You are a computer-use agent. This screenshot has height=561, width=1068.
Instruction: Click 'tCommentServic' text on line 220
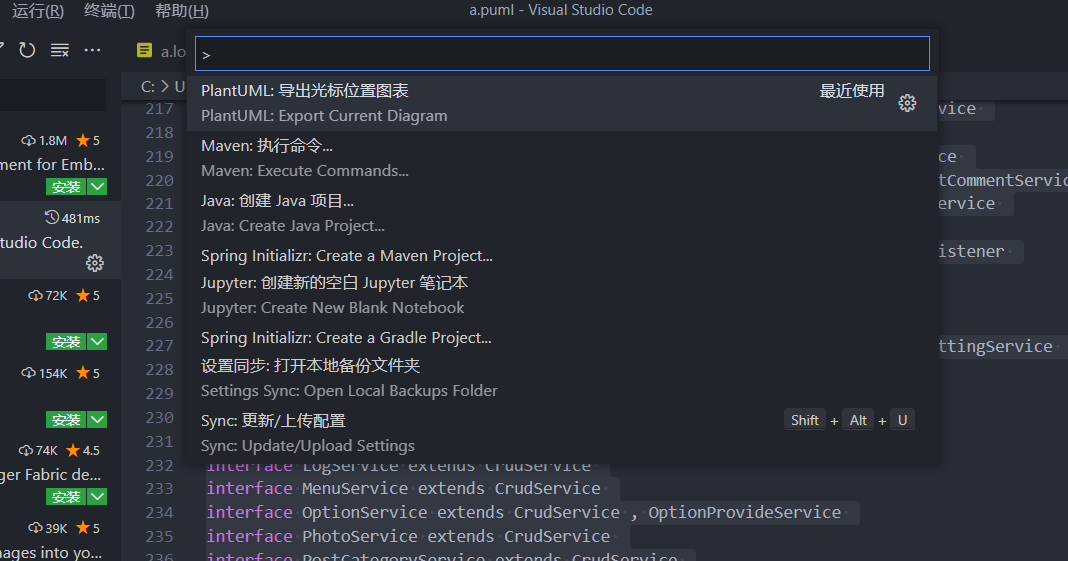tap(1003, 180)
